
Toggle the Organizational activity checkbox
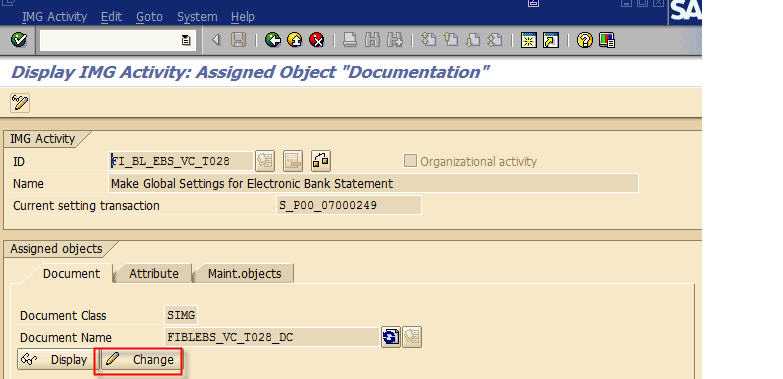[410, 161]
